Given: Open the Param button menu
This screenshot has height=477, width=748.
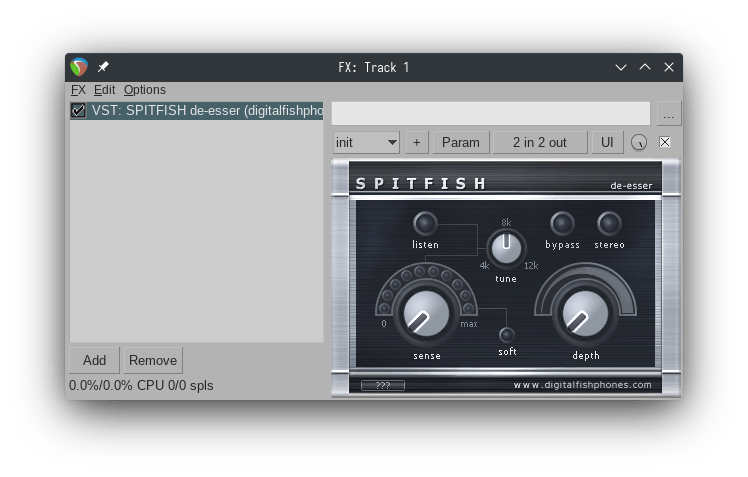Looking at the screenshot, I should [461, 142].
